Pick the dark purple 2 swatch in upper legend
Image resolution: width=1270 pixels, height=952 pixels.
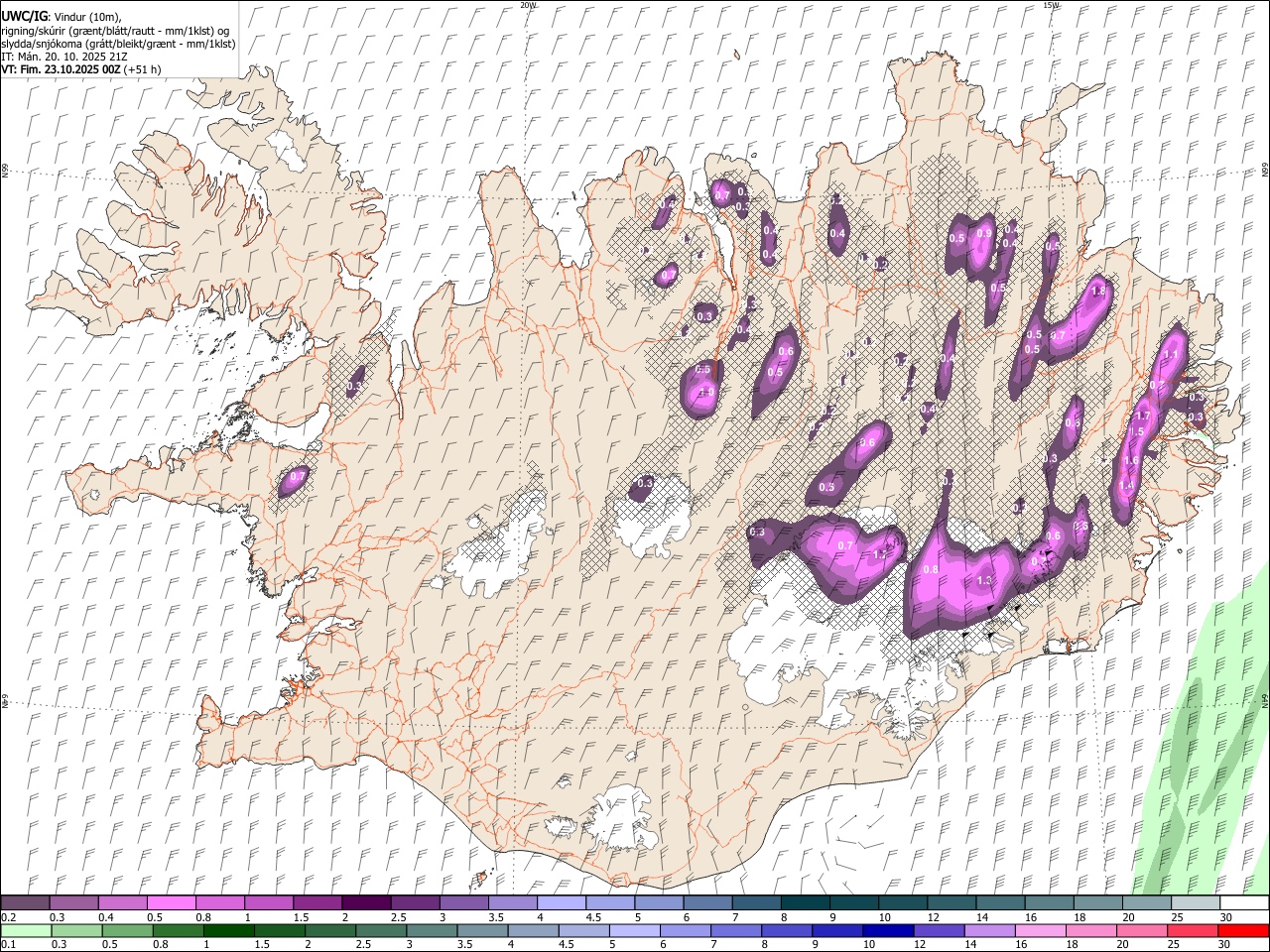365,903
